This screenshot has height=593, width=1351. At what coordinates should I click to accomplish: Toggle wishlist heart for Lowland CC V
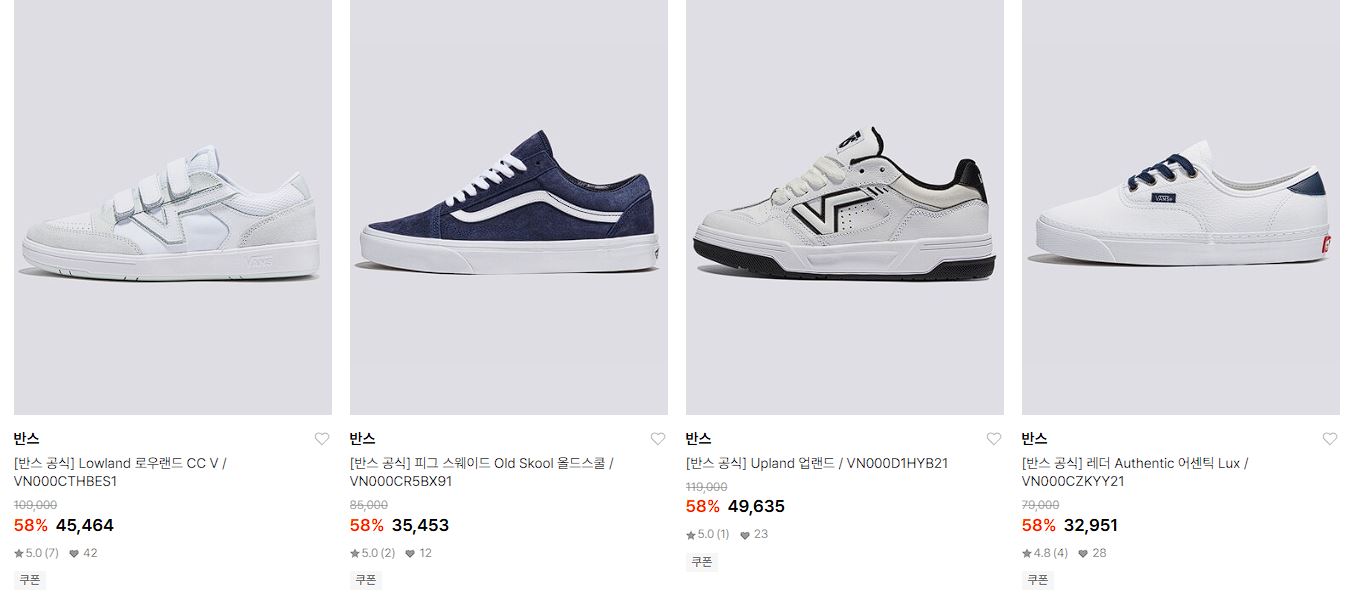pyautogui.click(x=321, y=439)
